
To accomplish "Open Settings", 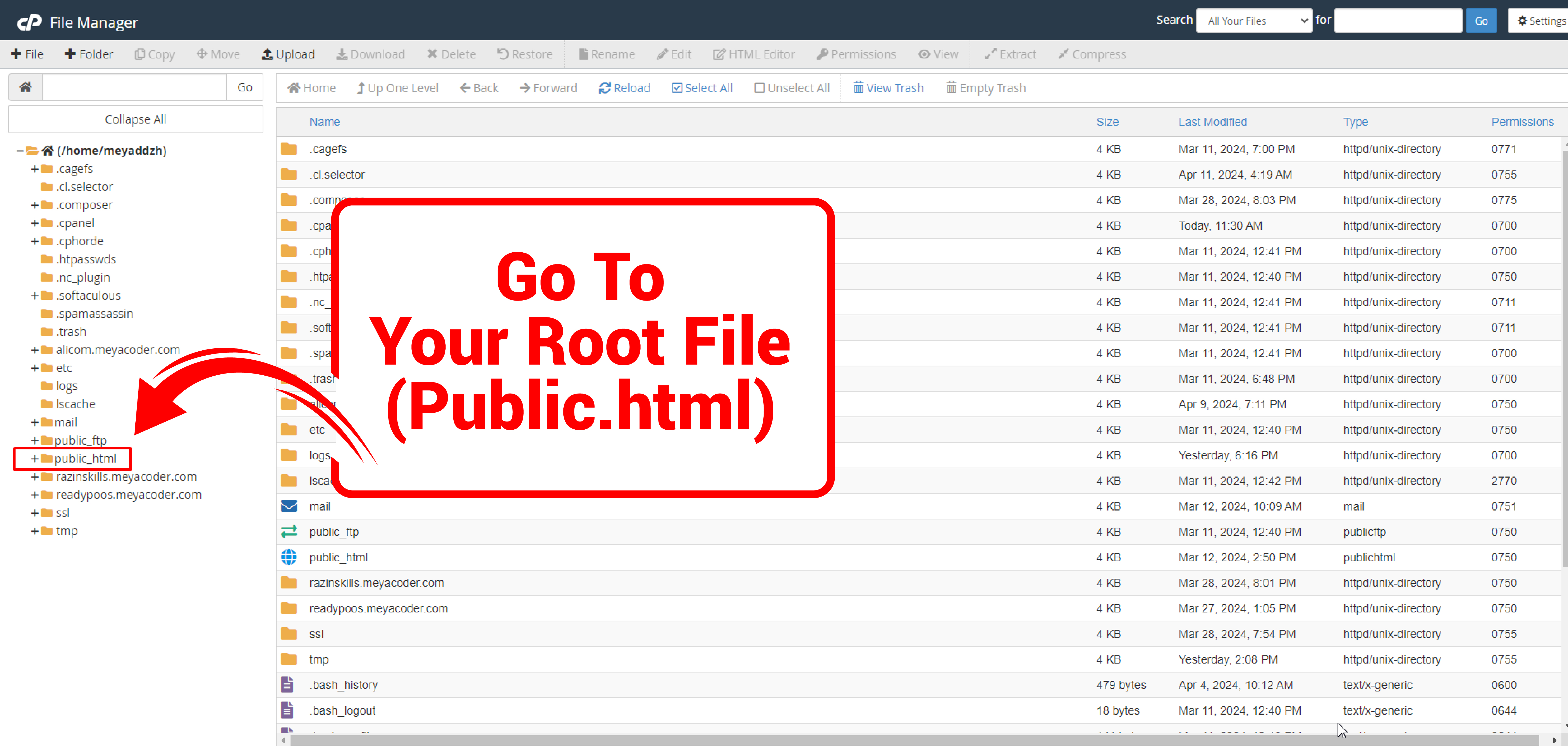I will (1540, 21).
